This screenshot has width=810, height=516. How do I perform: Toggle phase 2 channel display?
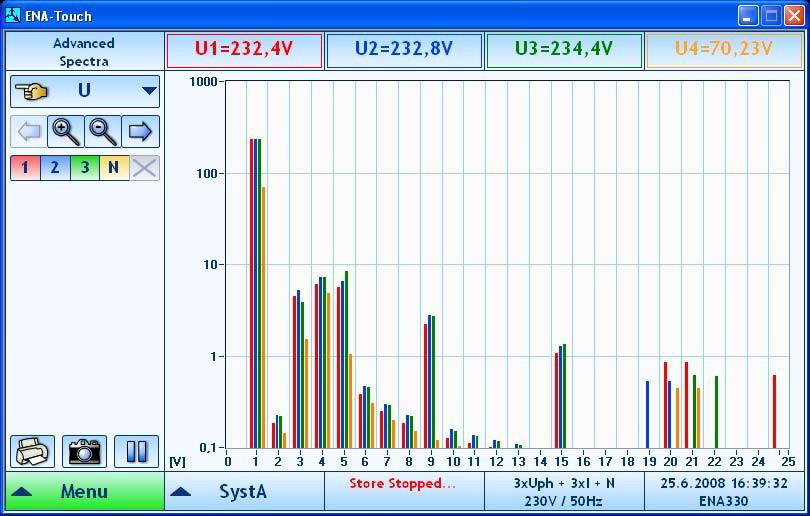coord(55,167)
